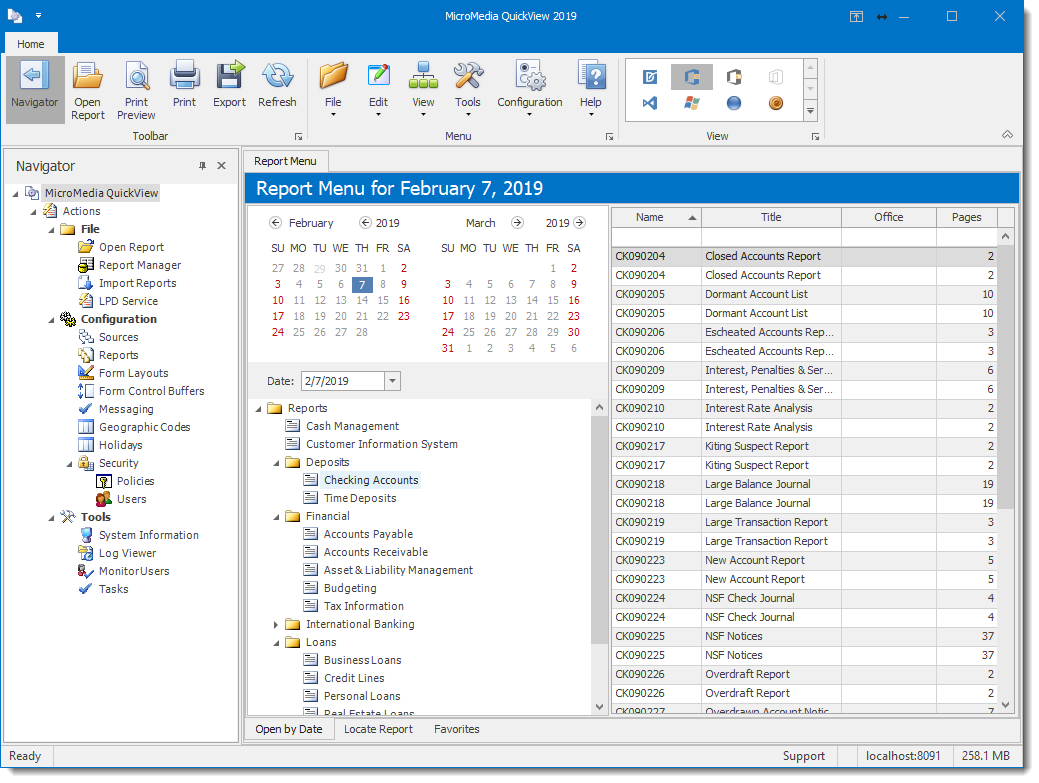
Task: Go to previous year beside 2019
Action: [365, 223]
